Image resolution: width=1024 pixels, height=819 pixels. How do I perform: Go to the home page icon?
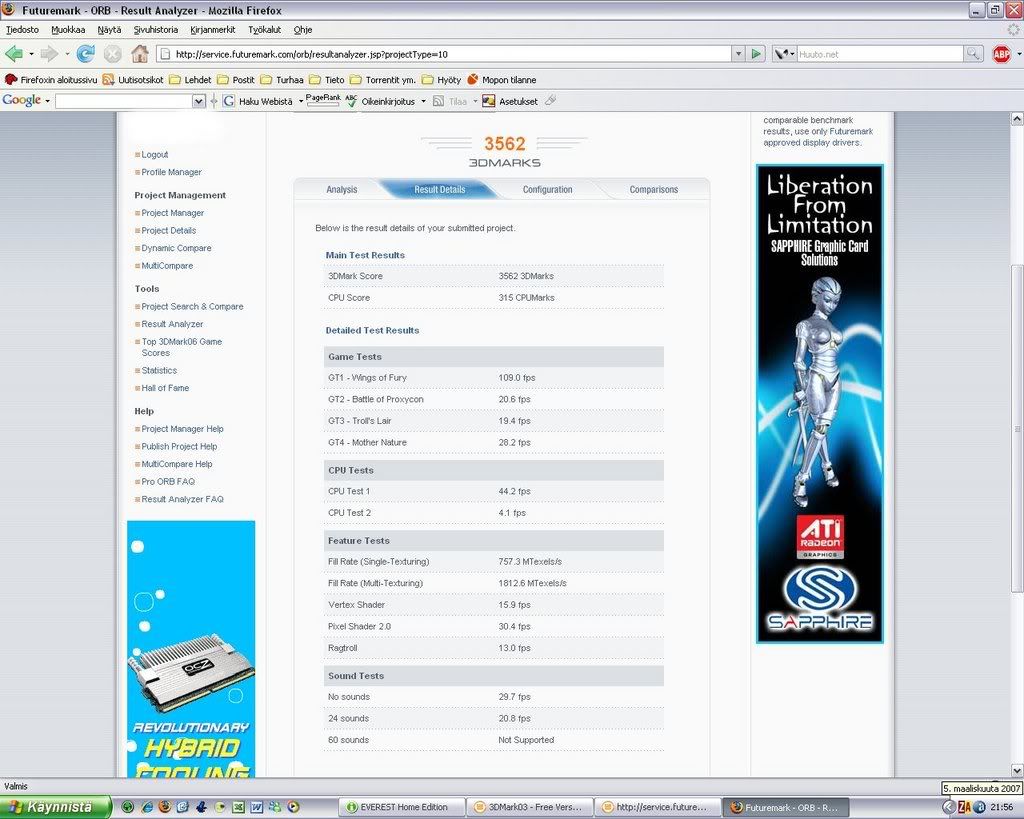point(140,54)
